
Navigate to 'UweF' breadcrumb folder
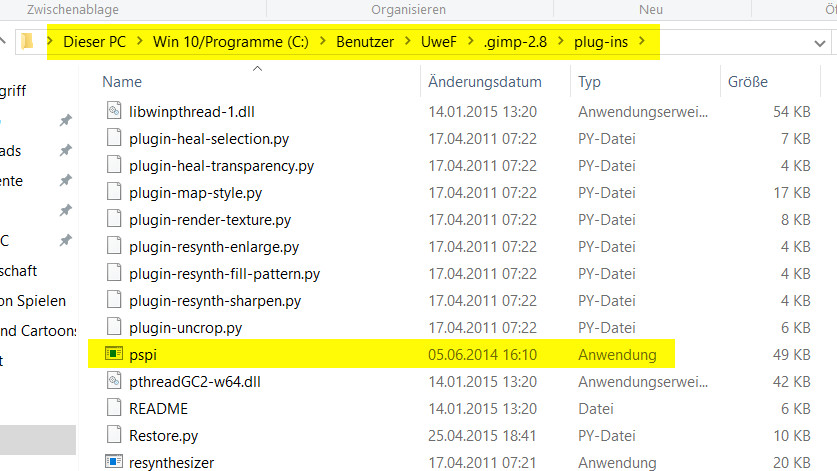point(439,42)
